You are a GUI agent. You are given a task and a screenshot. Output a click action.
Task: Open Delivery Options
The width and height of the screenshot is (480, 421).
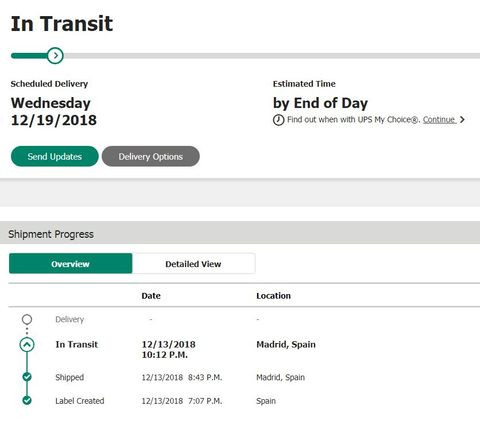coord(151,156)
